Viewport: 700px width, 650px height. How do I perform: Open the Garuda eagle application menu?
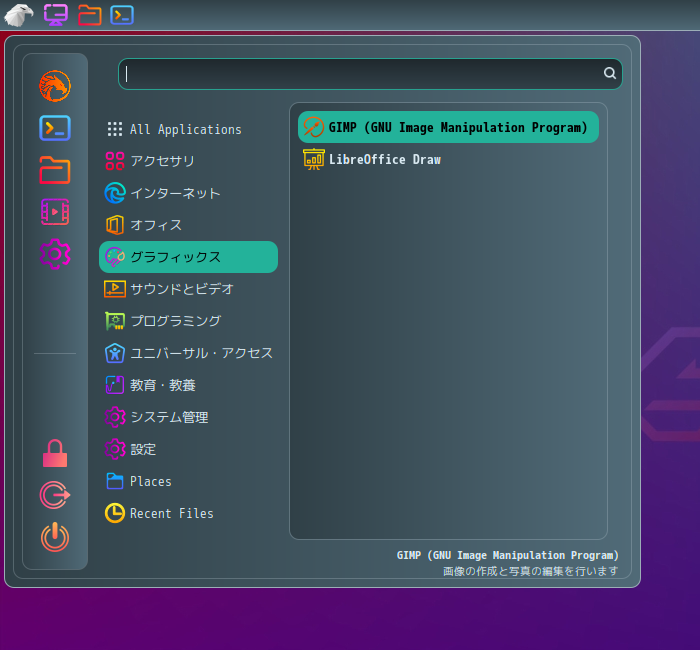(x=19, y=15)
